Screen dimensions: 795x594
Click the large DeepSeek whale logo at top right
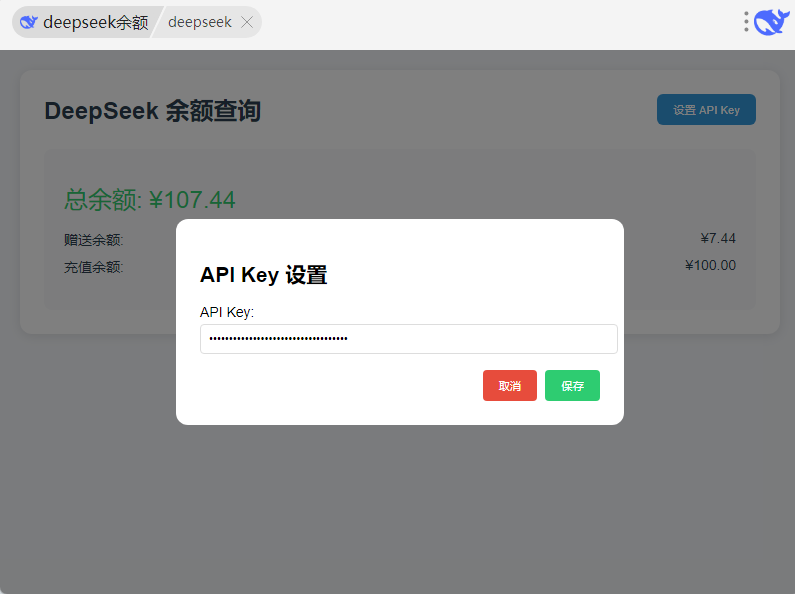point(771,22)
